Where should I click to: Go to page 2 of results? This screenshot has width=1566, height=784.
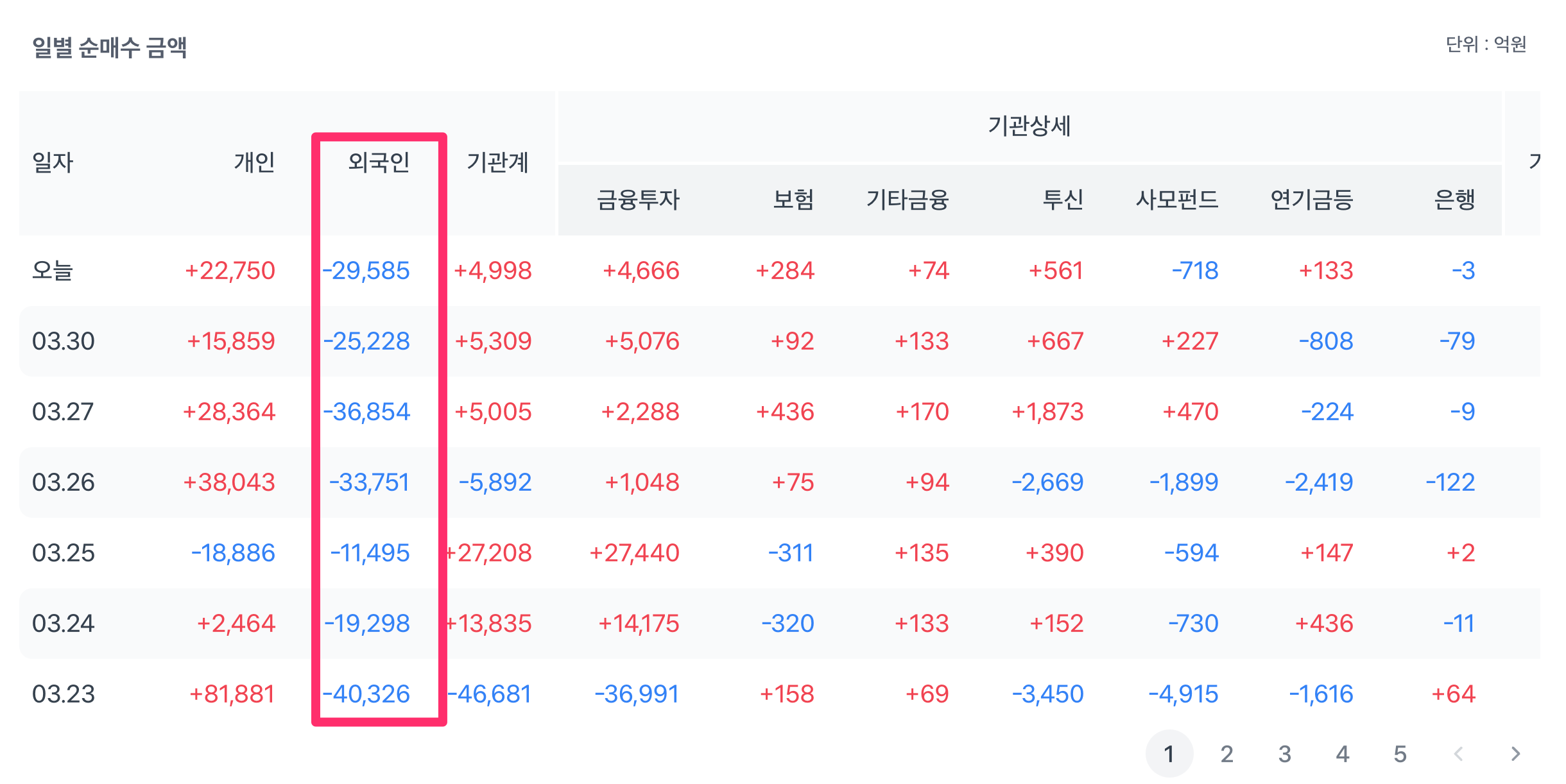[1226, 754]
